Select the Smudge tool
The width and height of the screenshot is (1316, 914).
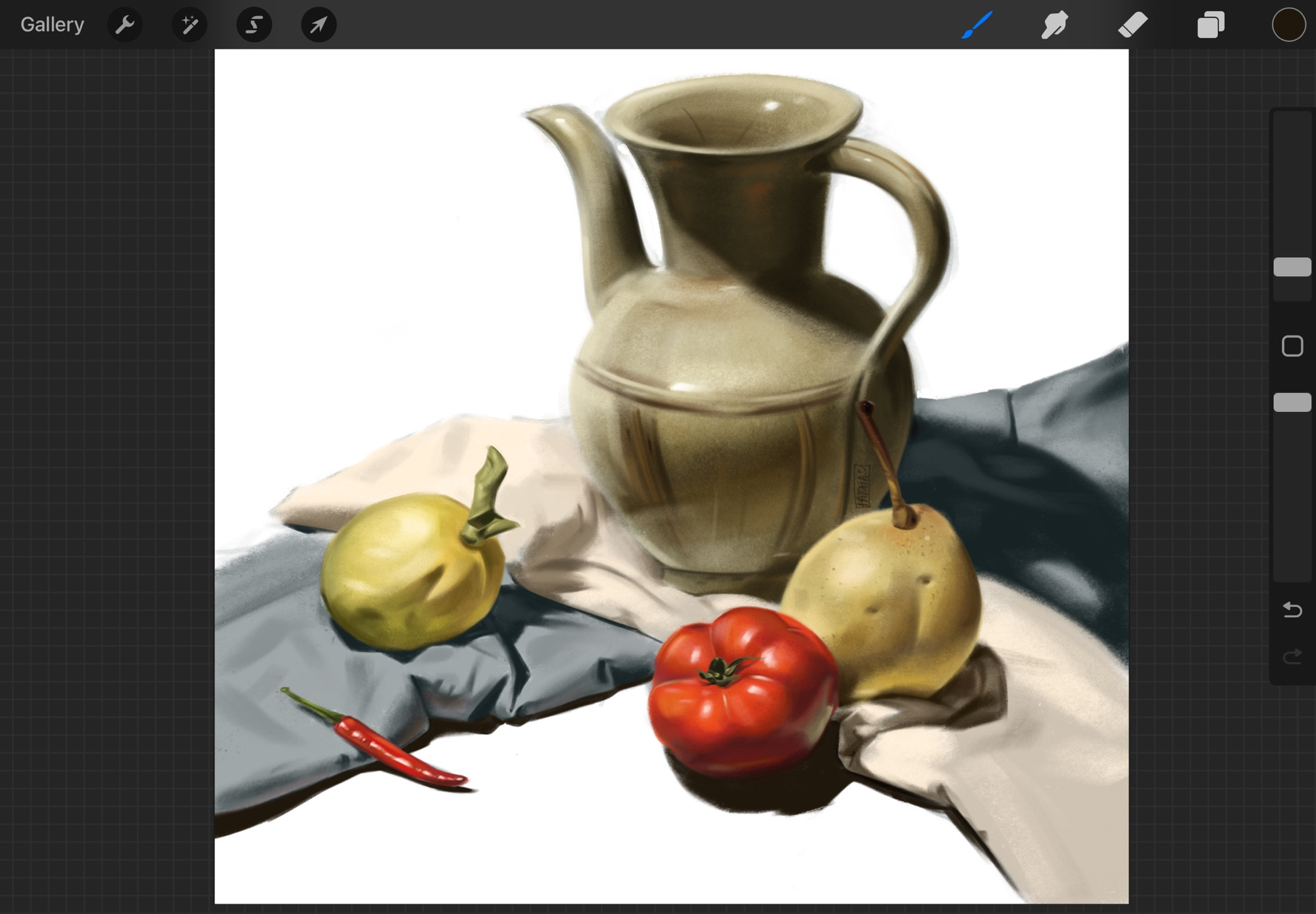1055,25
